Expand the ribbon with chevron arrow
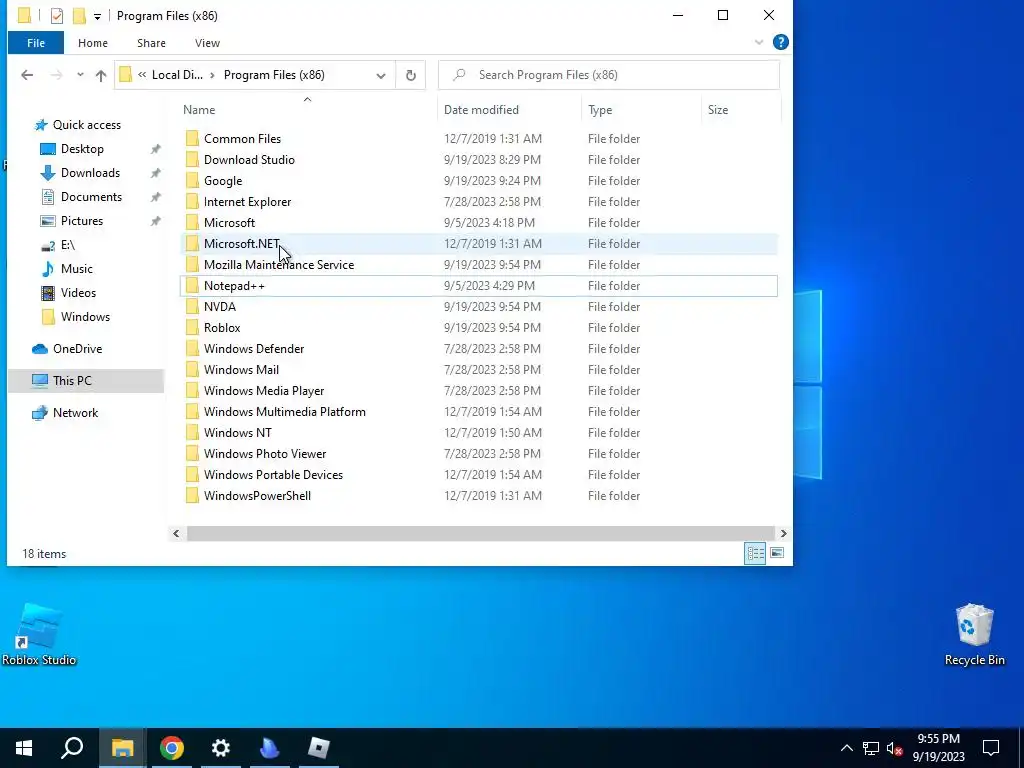Image resolution: width=1024 pixels, height=768 pixels. [x=759, y=42]
